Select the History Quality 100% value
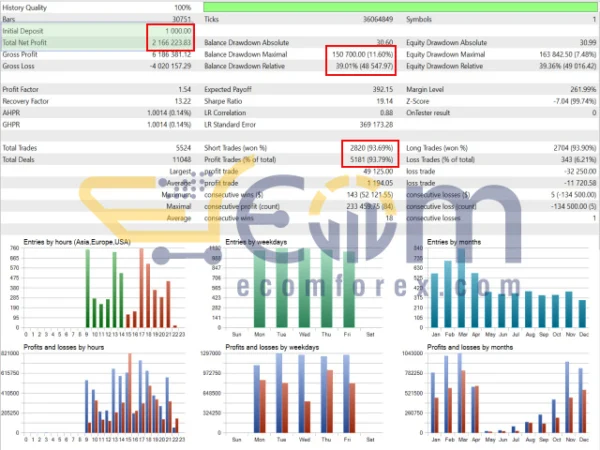 (183, 7)
